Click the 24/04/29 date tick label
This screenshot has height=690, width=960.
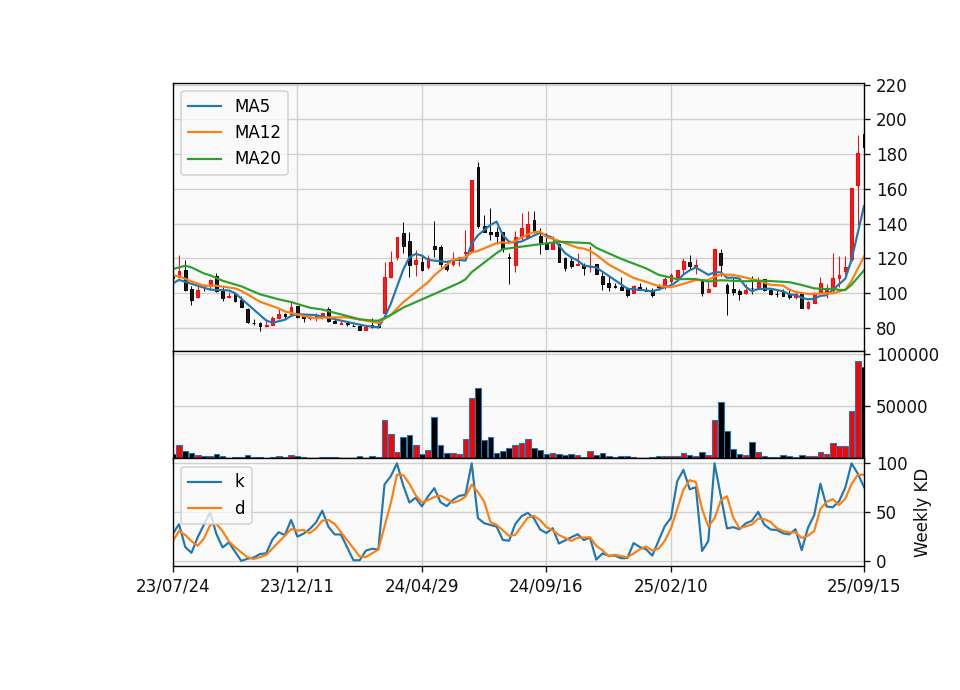pyautogui.click(x=421, y=587)
